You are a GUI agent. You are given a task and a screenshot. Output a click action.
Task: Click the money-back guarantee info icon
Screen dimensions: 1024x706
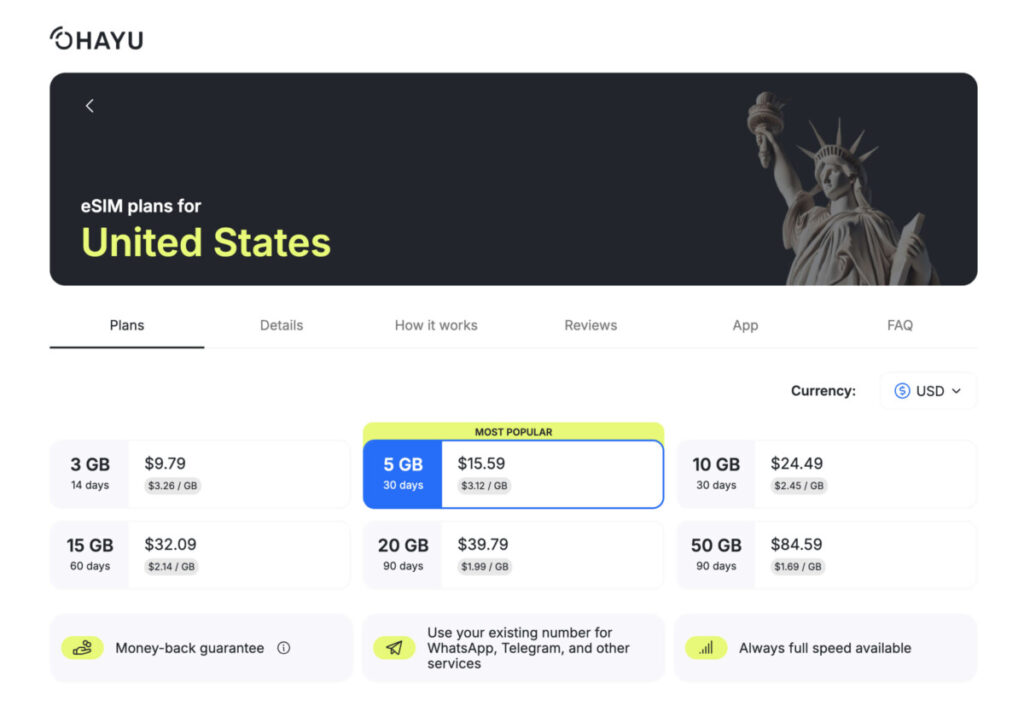tap(284, 648)
